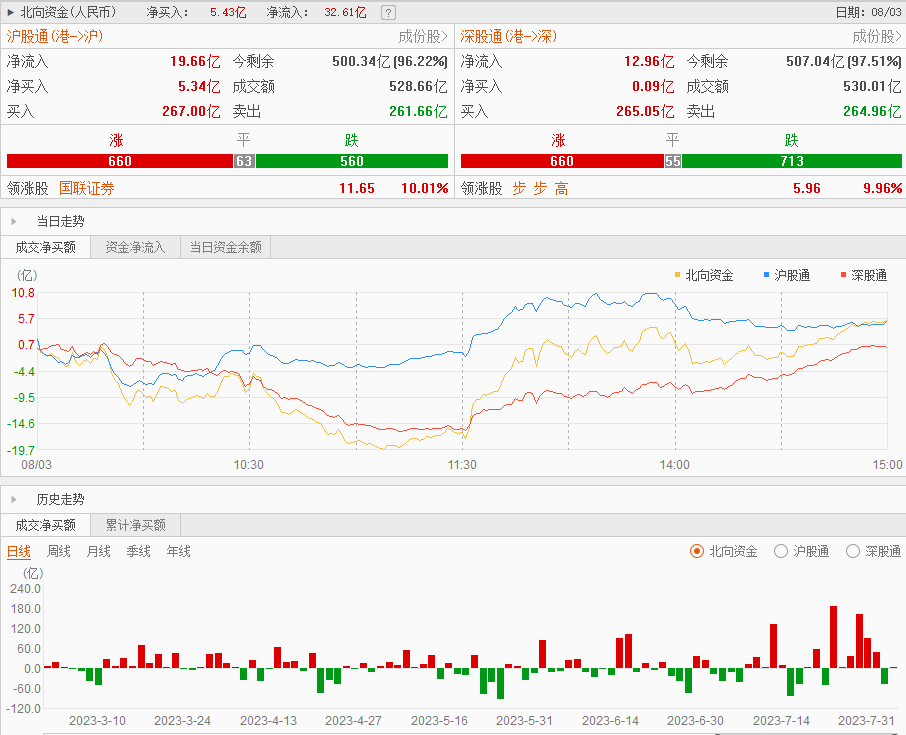This screenshot has width=906, height=735.
Task: Switch to 资金净流入 tab
Action: click(x=135, y=247)
